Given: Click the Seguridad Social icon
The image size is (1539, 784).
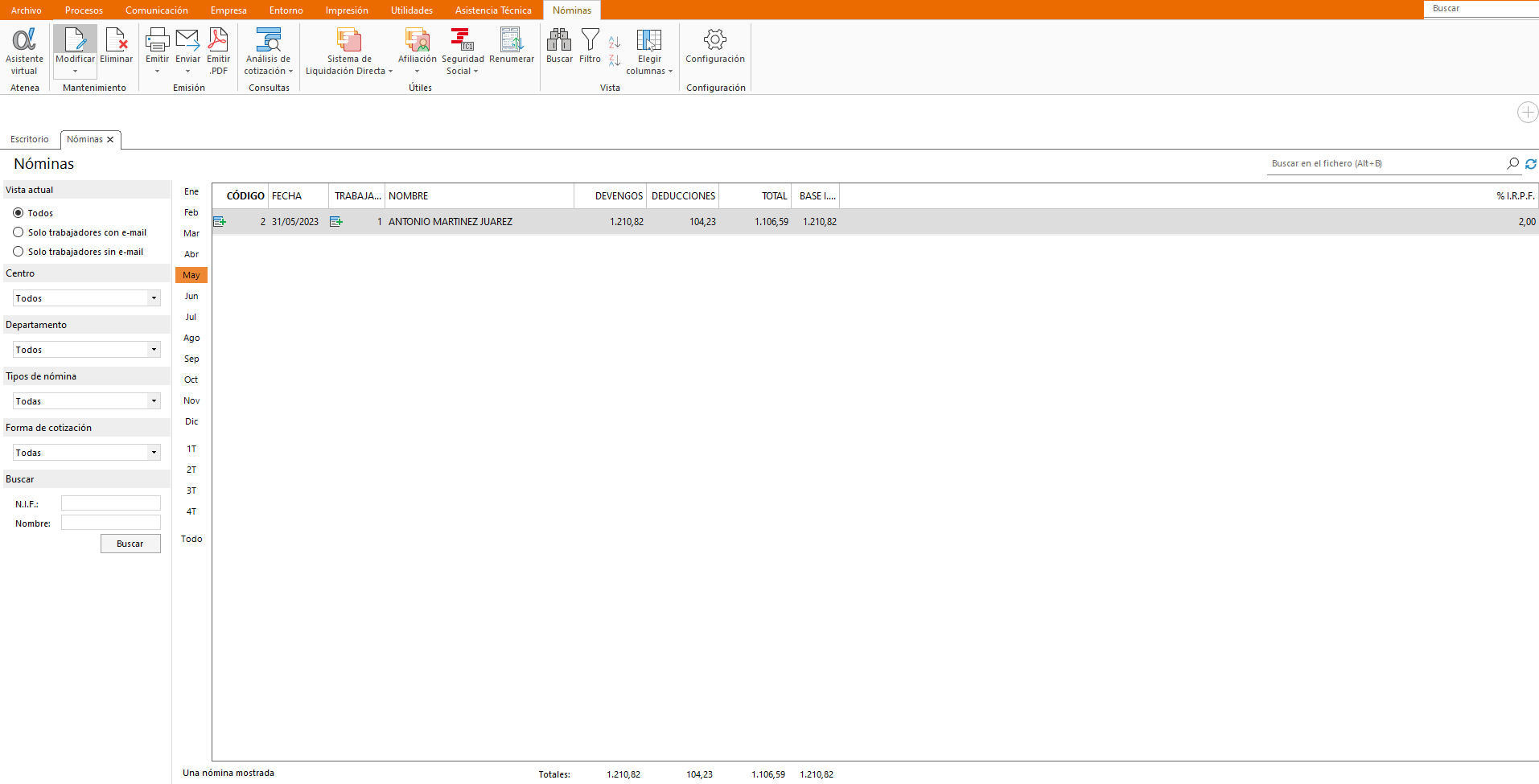Looking at the screenshot, I should (463, 39).
